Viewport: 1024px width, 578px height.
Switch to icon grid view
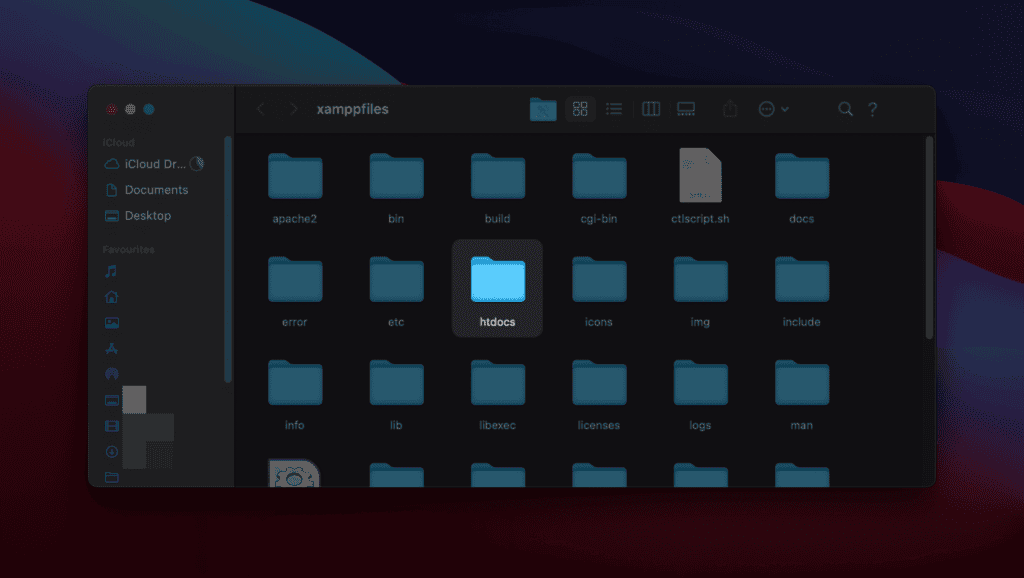pyautogui.click(x=579, y=109)
